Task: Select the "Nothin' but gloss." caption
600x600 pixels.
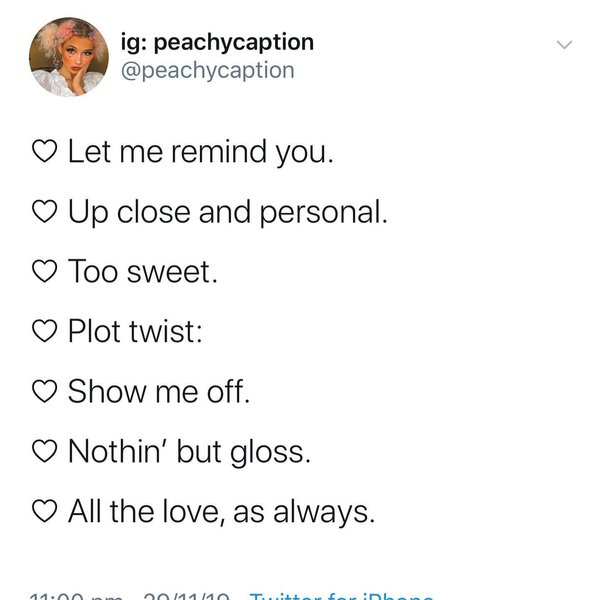Action: [190, 452]
